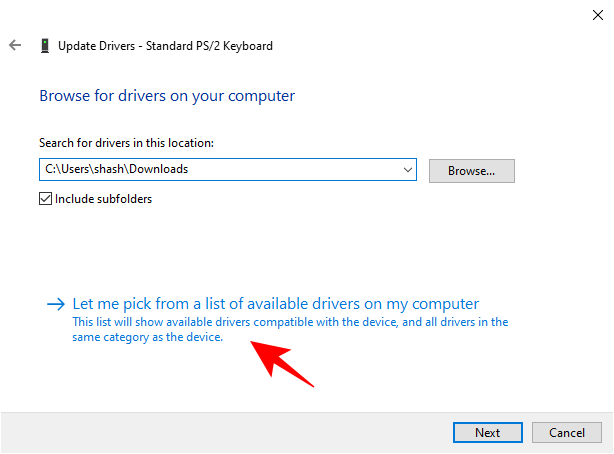
Task: Open Let me pick from a list link
Action: point(276,304)
